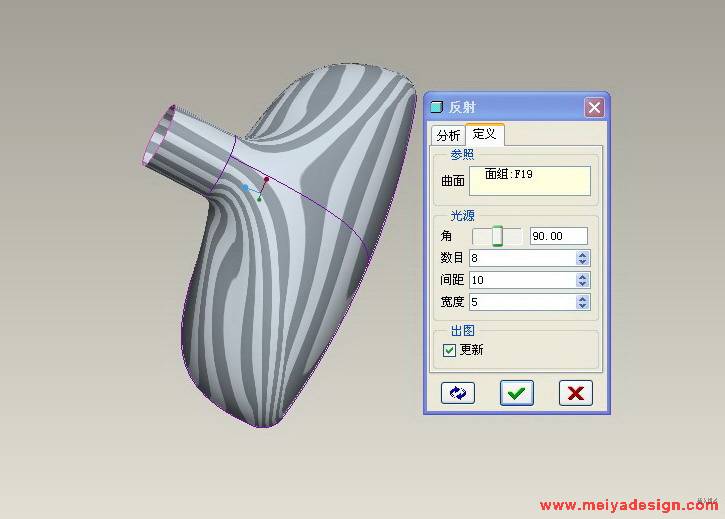Confirm with the green checkmark button
Viewport: 725px width, 519px height.
(516, 393)
